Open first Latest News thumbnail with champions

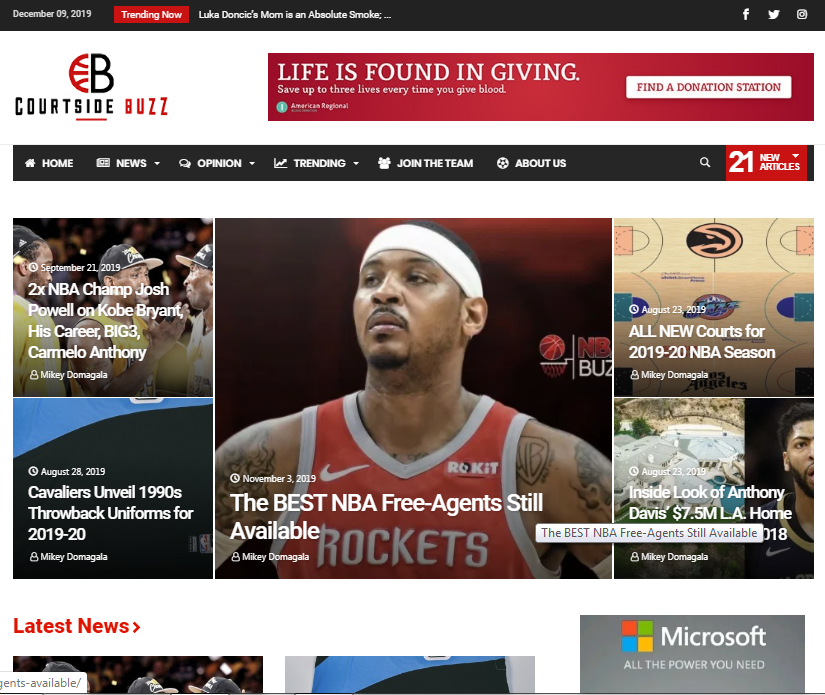138,674
